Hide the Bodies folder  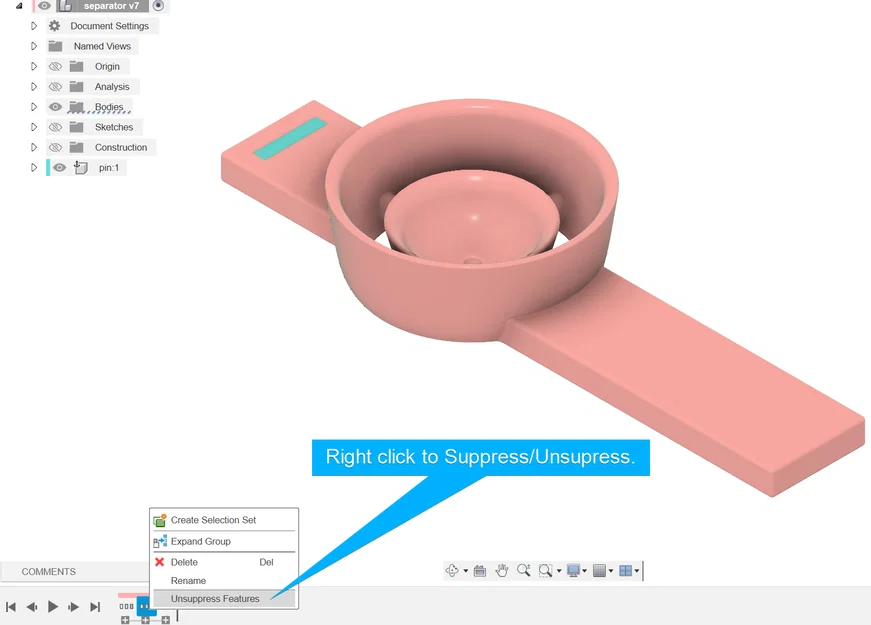coord(55,107)
